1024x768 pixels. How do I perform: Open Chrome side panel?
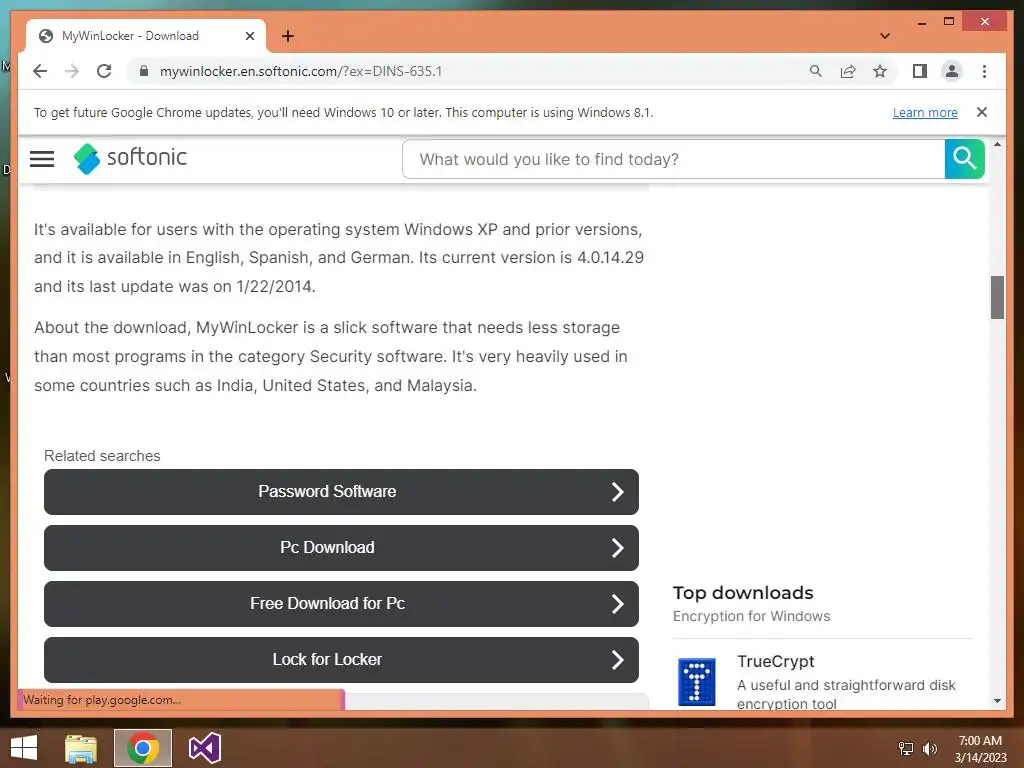[920, 71]
